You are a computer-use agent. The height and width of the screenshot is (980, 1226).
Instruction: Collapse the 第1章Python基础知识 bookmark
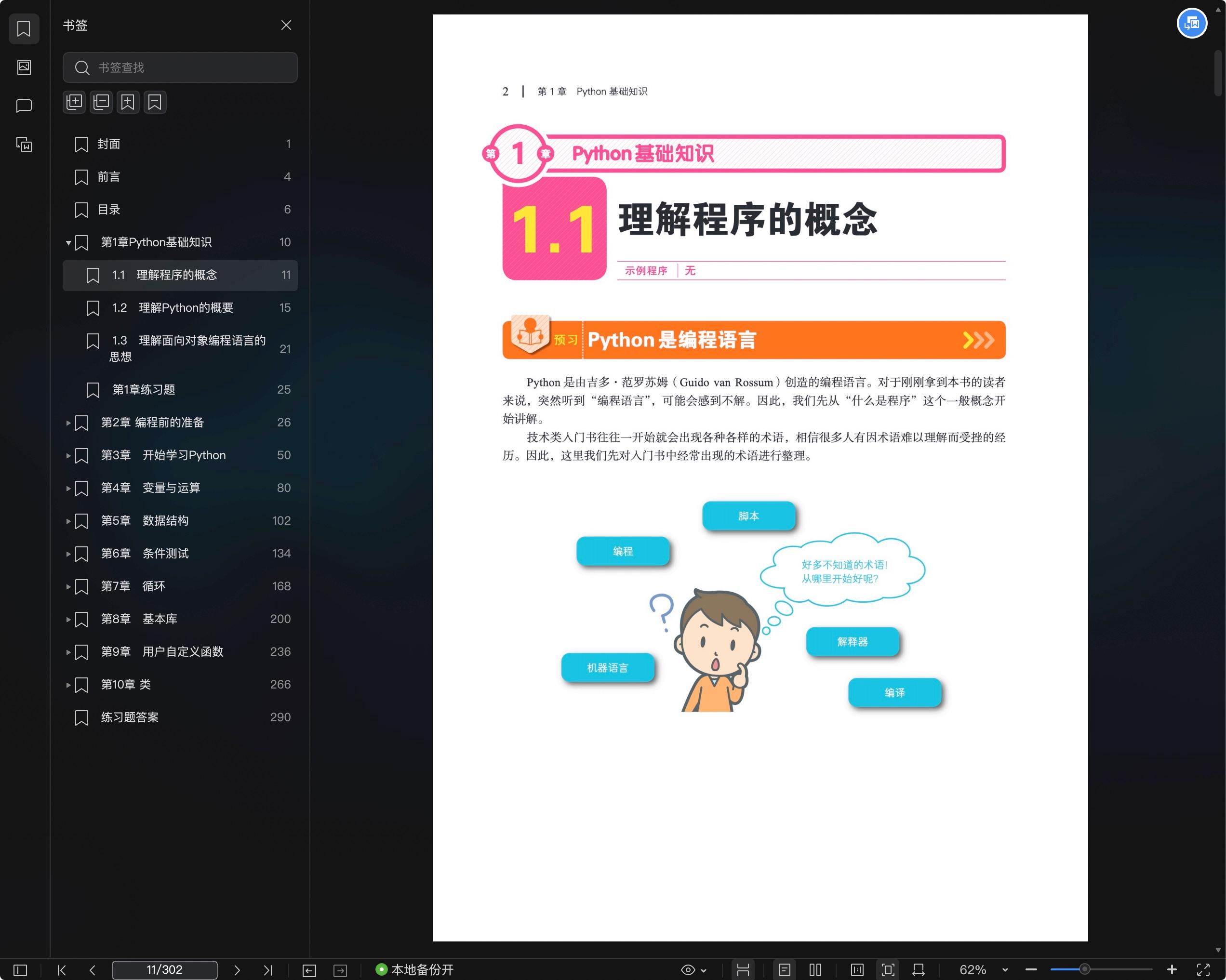(68, 243)
